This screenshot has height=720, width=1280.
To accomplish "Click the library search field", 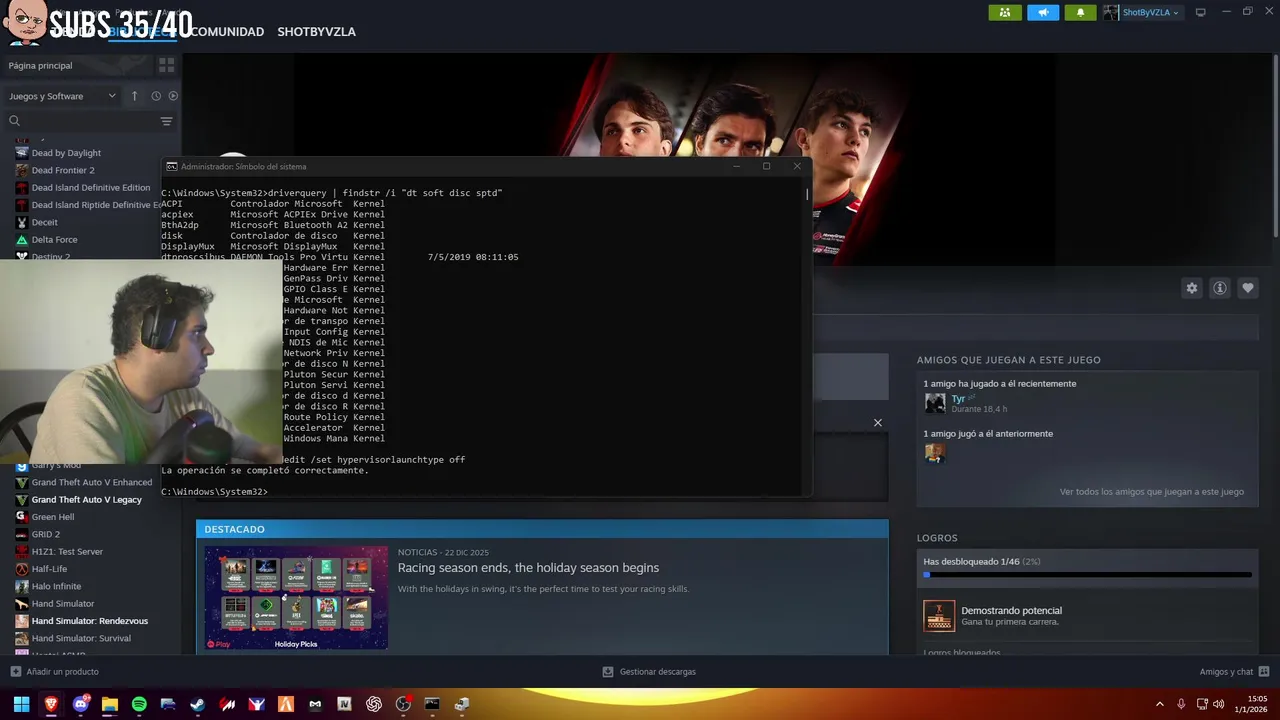I will click(x=82, y=121).
